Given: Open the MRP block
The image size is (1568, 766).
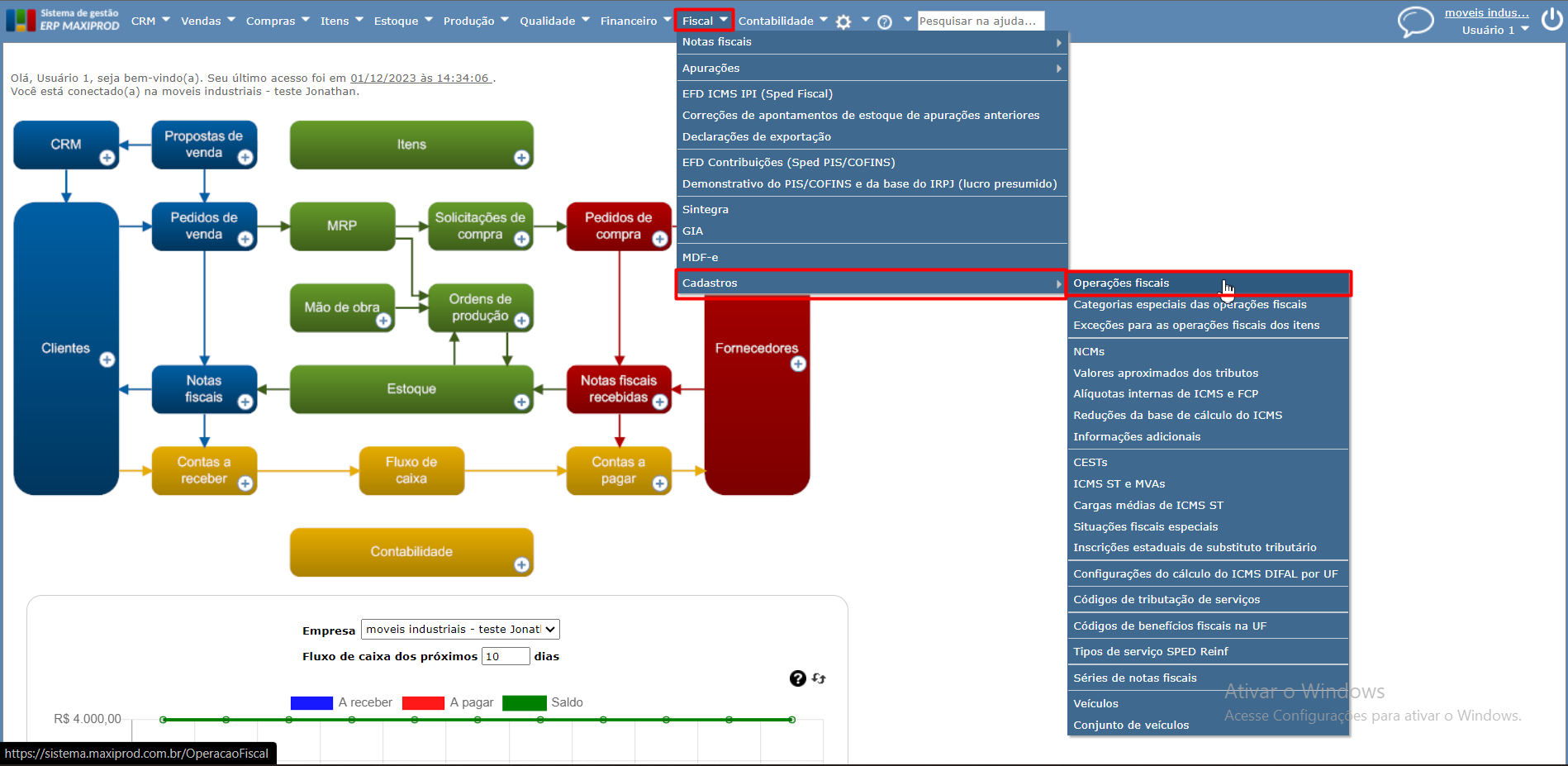Looking at the screenshot, I should coord(342,226).
